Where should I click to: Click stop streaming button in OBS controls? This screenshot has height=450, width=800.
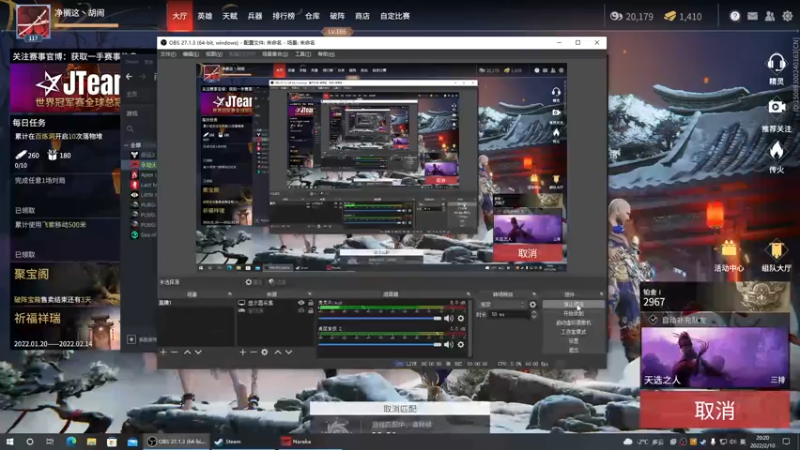[573, 304]
